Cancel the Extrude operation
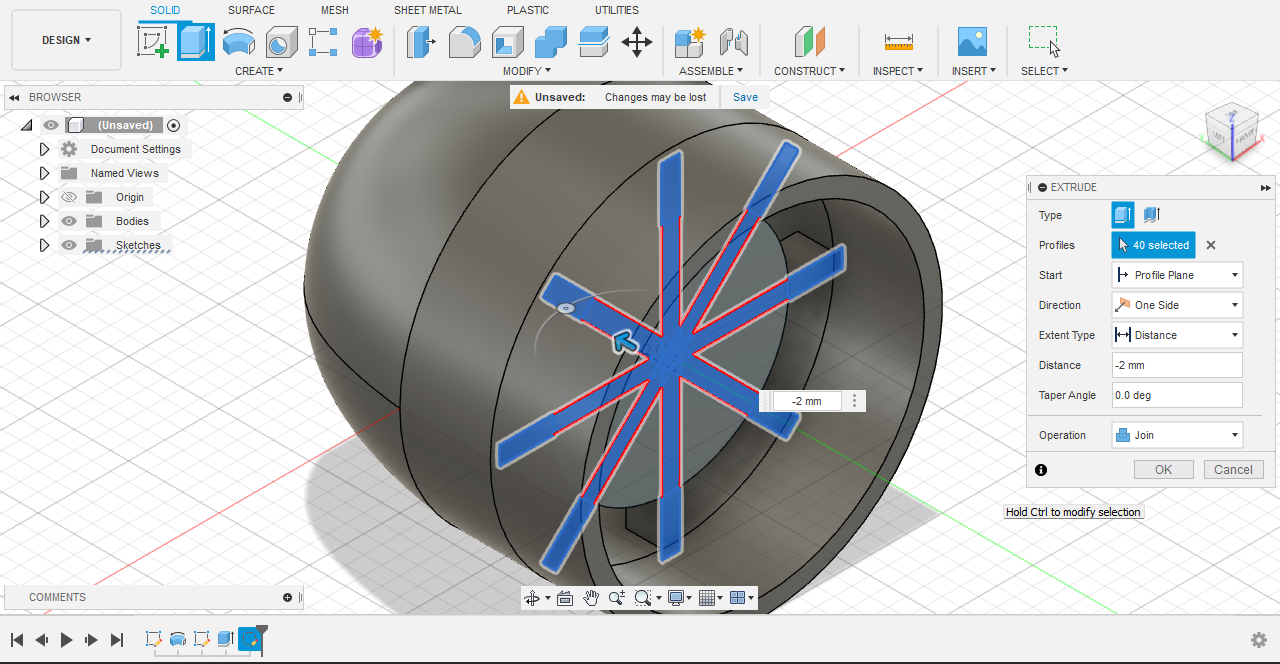 pyautogui.click(x=1233, y=470)
